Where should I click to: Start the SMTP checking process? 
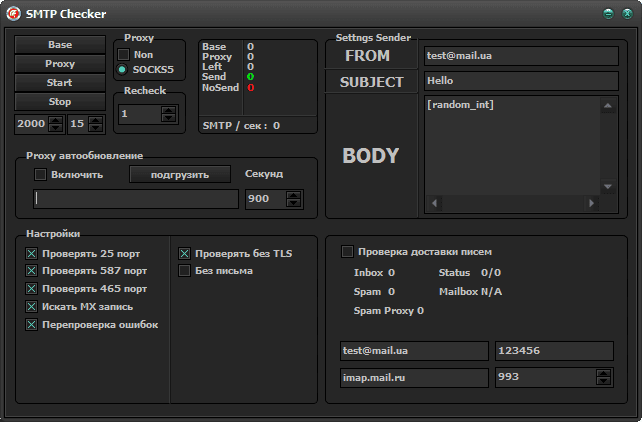60,82
